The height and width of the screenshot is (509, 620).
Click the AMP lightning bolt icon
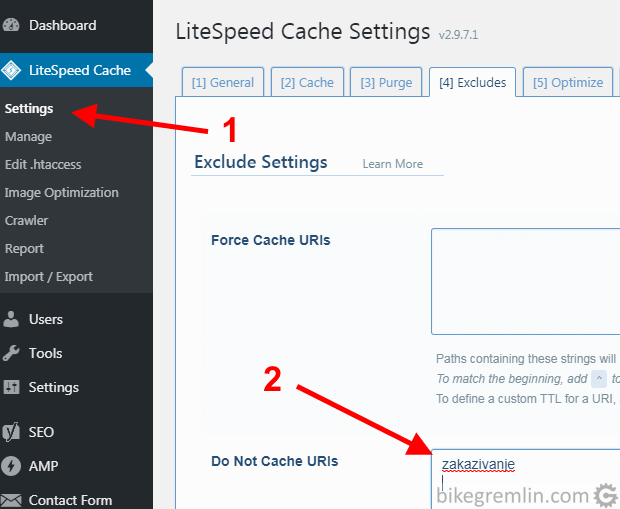point(11,466)
